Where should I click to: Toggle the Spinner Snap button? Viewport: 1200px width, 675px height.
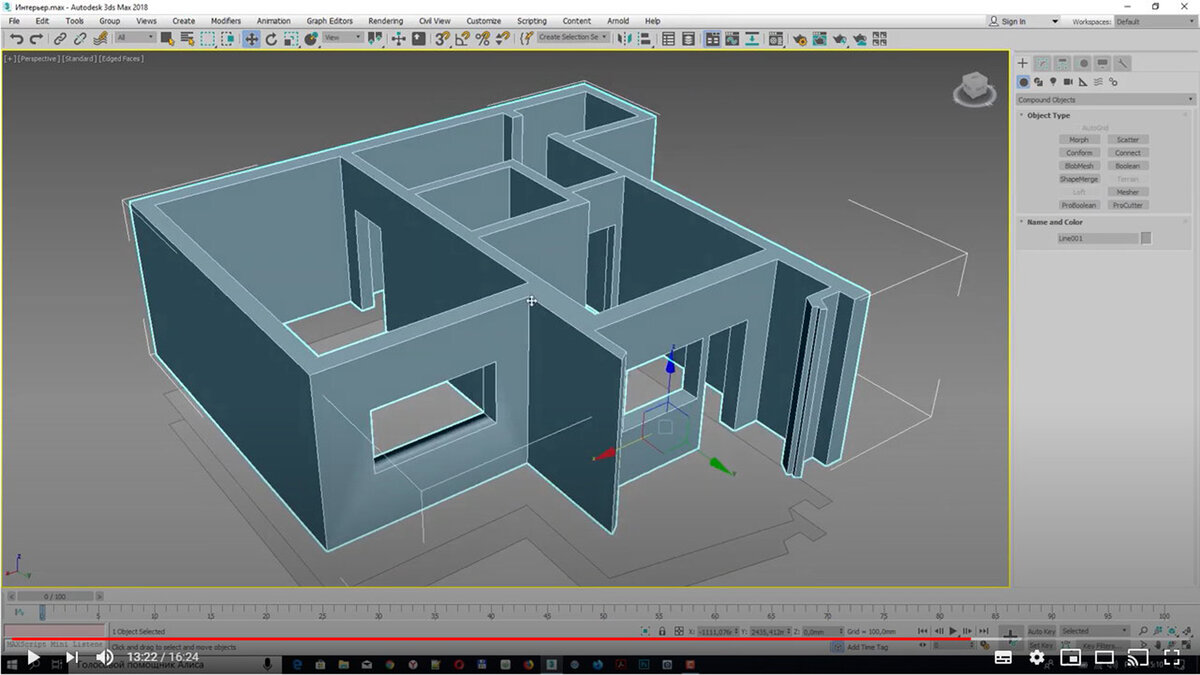click(x=502, y=39)
